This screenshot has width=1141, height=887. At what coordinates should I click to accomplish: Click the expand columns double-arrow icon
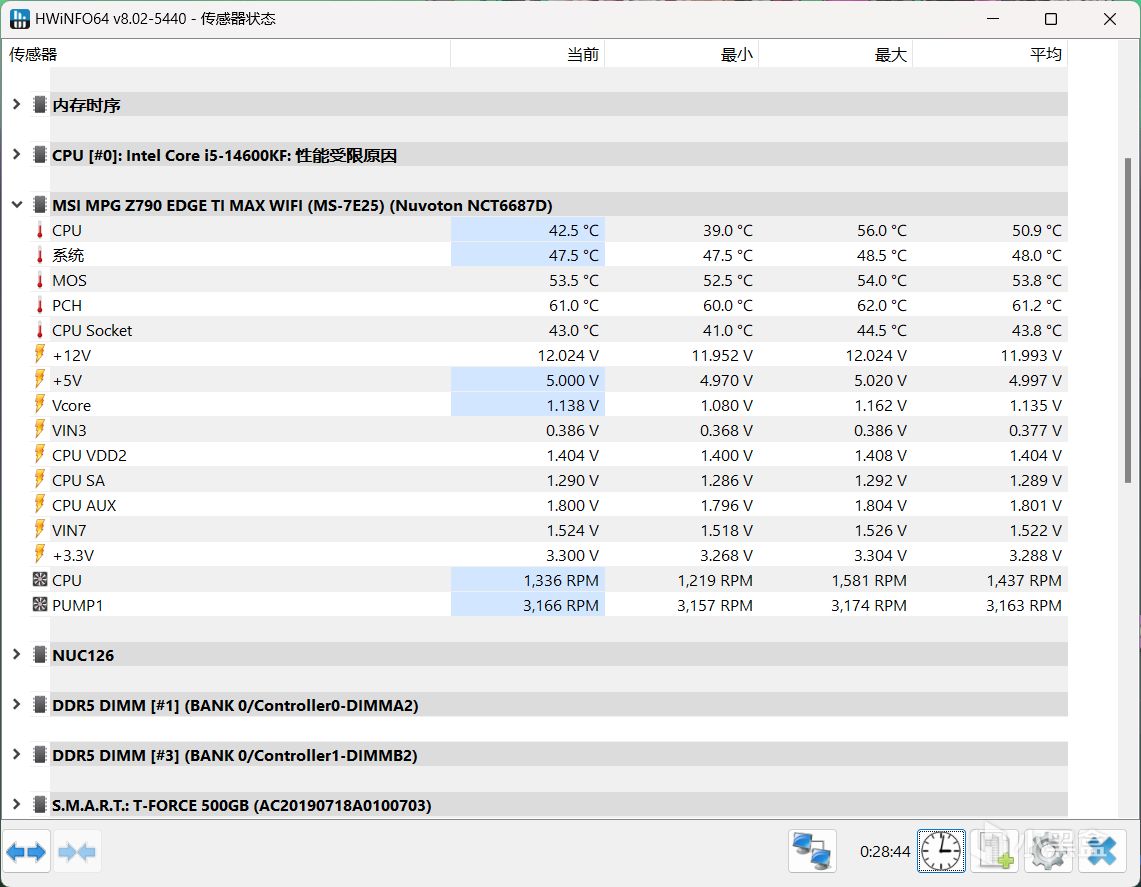click(26, 851)
